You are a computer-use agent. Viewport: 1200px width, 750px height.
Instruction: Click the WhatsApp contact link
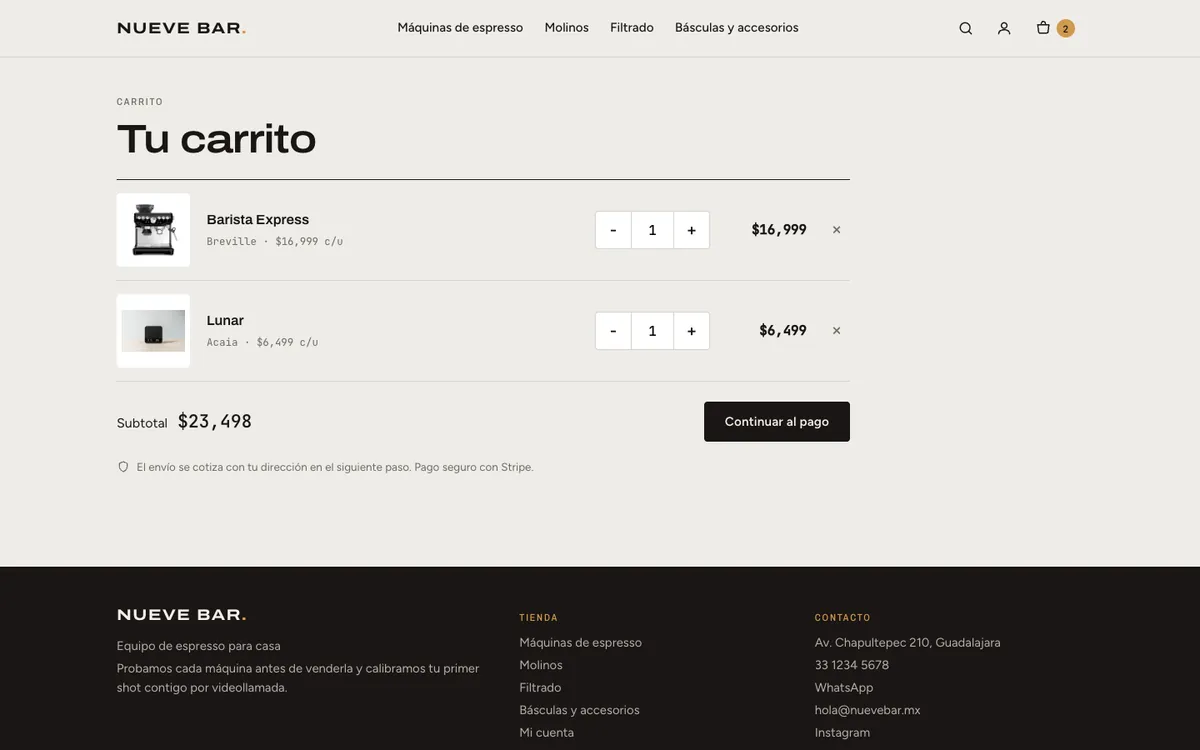(844, 688)
